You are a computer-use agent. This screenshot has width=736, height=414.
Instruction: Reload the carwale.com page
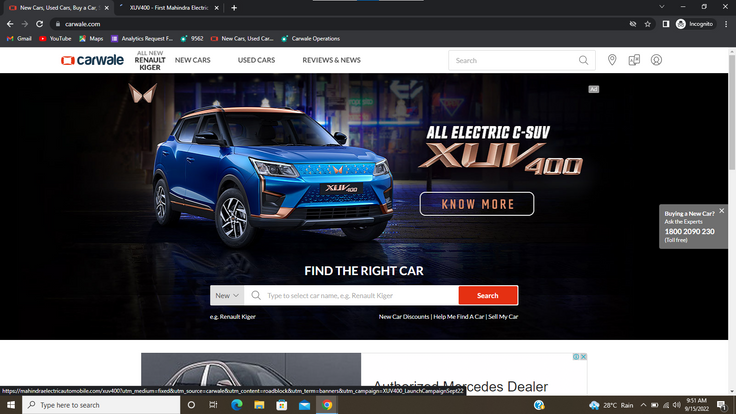click(39, 24)
